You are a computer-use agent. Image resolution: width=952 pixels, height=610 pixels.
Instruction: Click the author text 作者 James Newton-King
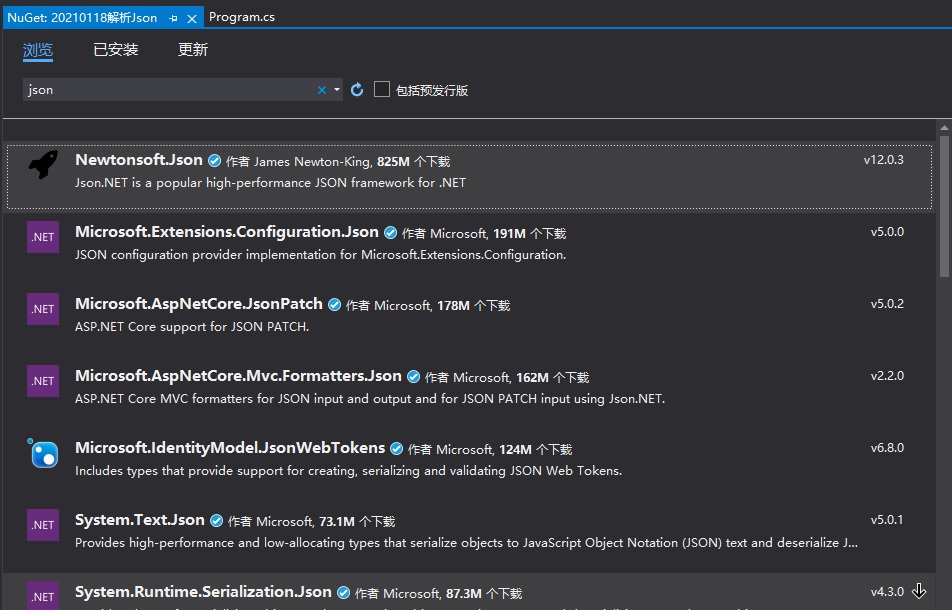click(298, 161)
